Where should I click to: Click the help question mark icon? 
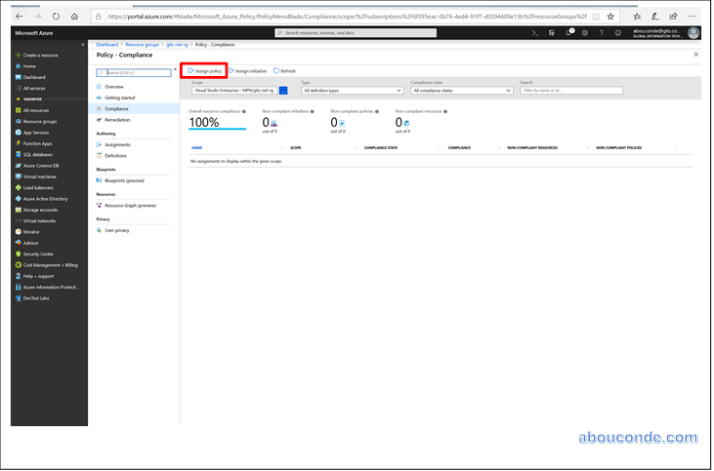[600, 33]
